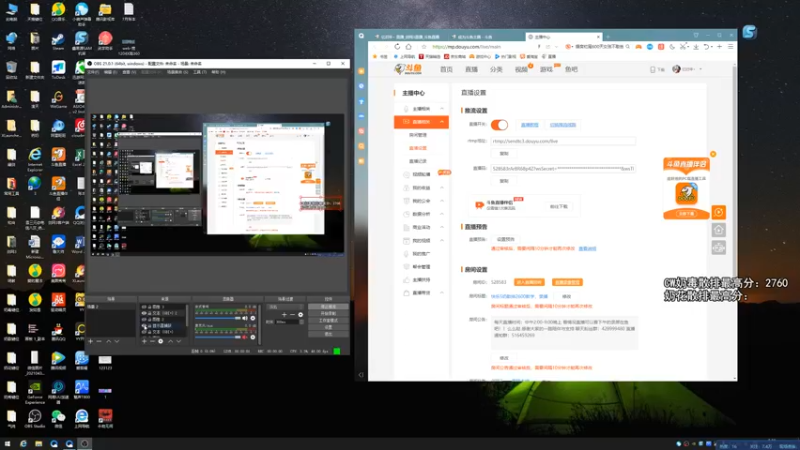This screenshot has width=800, height=450.
Task: Adjust desktop audio volume slider in OBS mixer
Action: point(217,318)
